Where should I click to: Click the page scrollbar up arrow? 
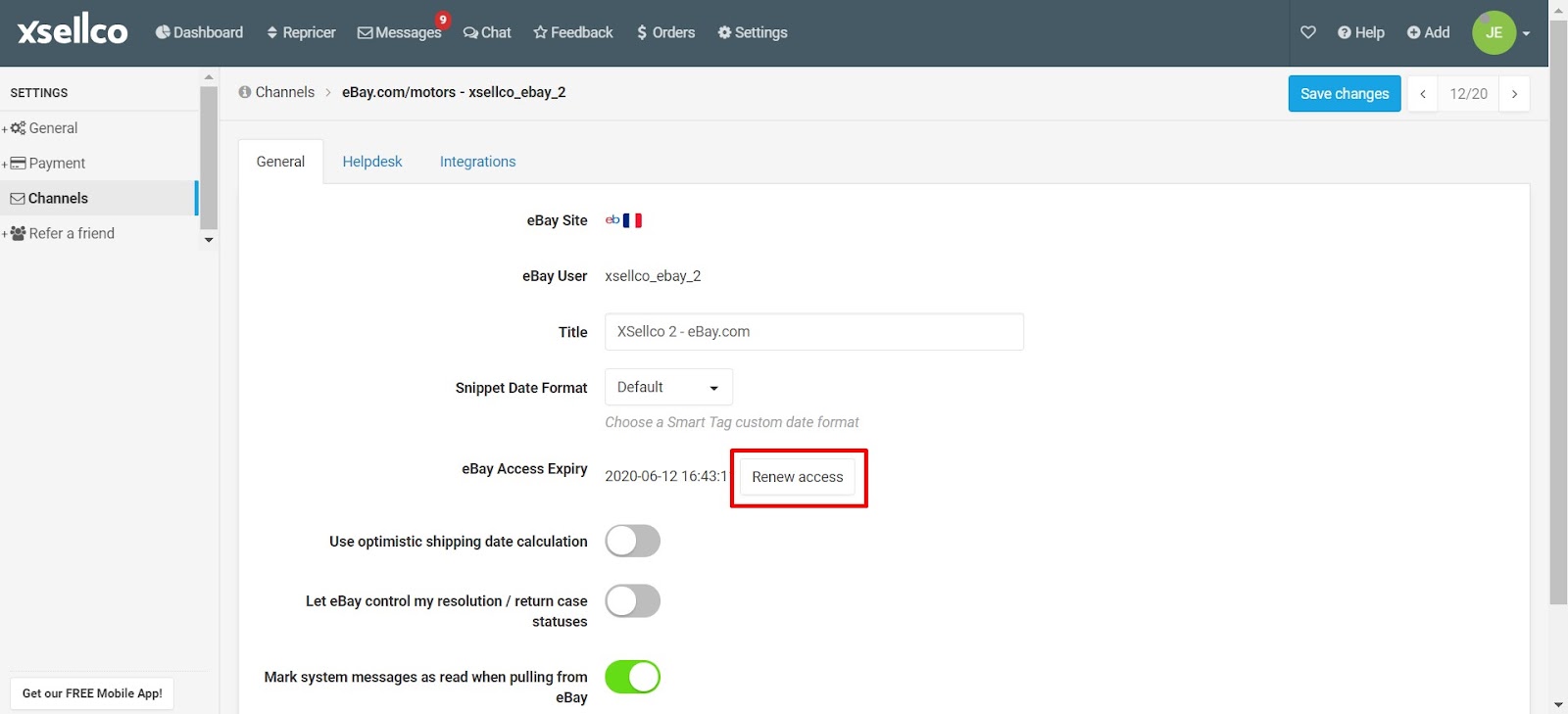click(1558, 9)
